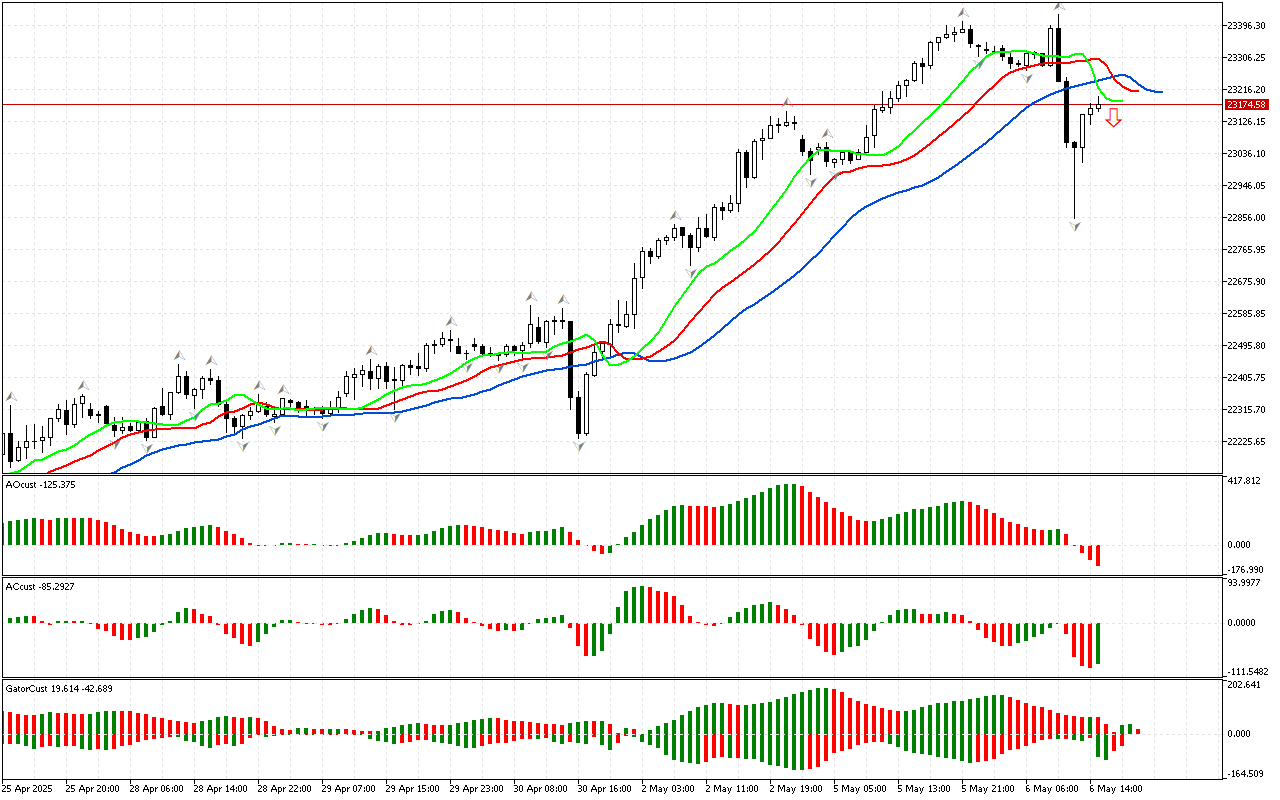Click the red 23174.58 current price tag
This screenshot has height=800, width=1280.
[x=1246, y=104]
